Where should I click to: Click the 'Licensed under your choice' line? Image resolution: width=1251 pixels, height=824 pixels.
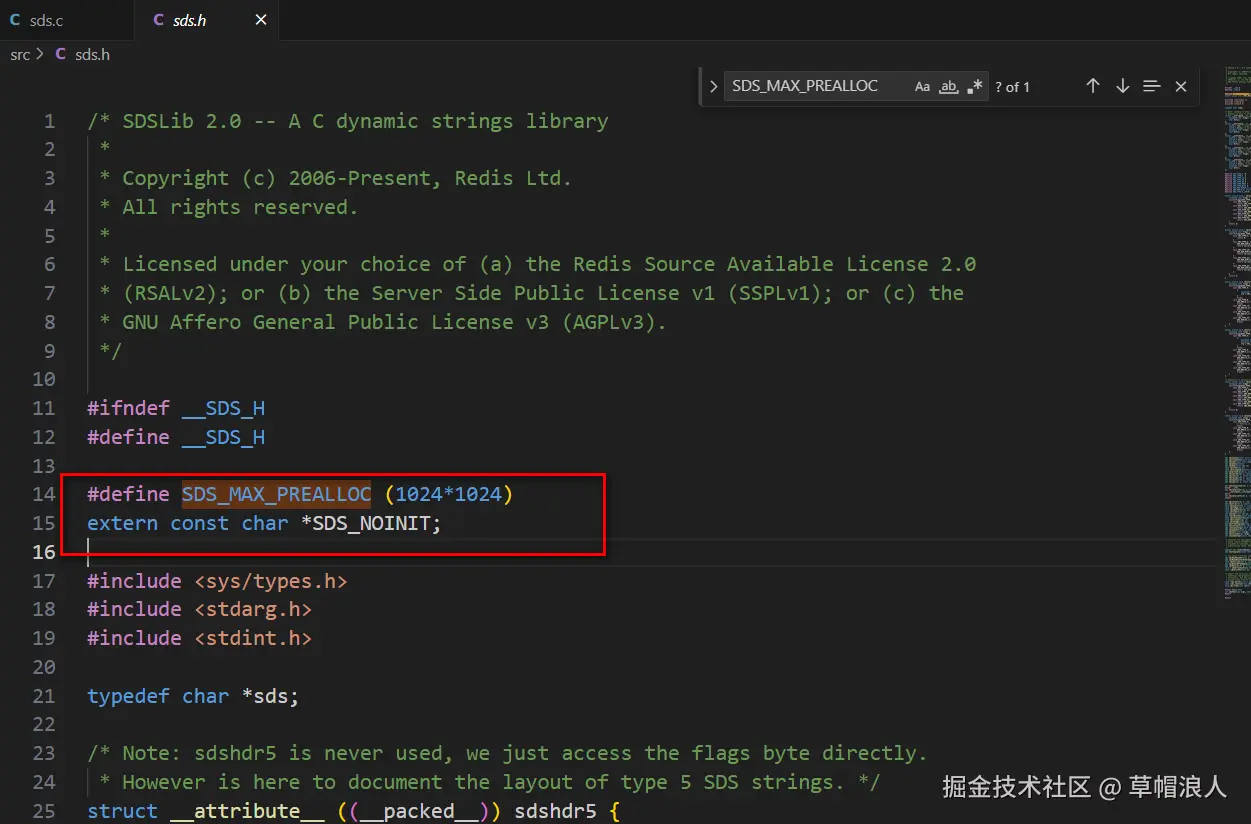(x=537, y=264)
